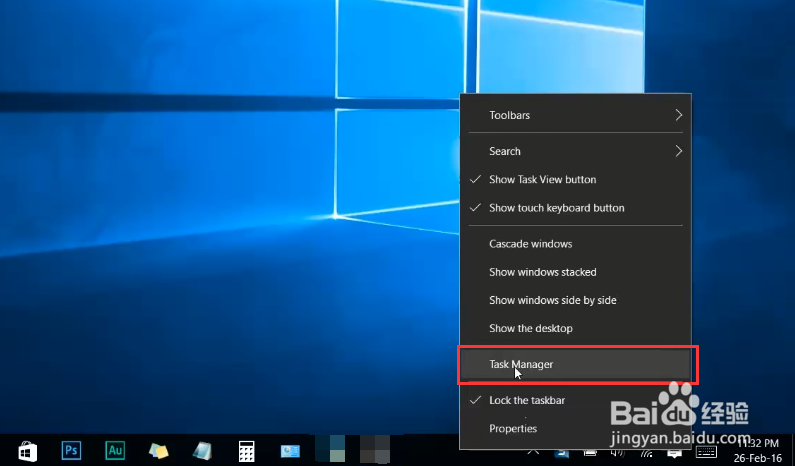Open the touch keyboard from tray

pos(706,452)
